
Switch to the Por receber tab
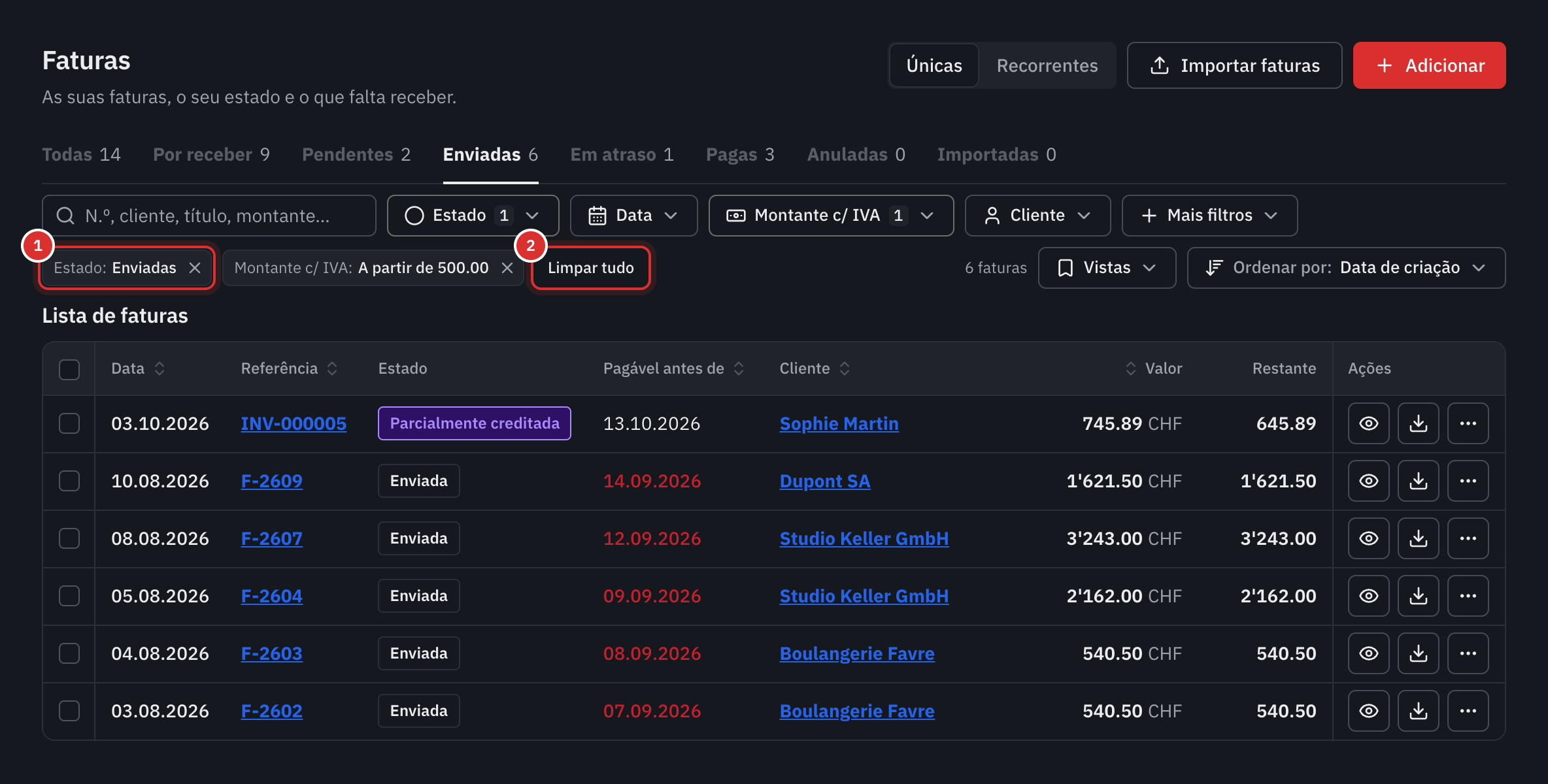(x=211, y=155)
